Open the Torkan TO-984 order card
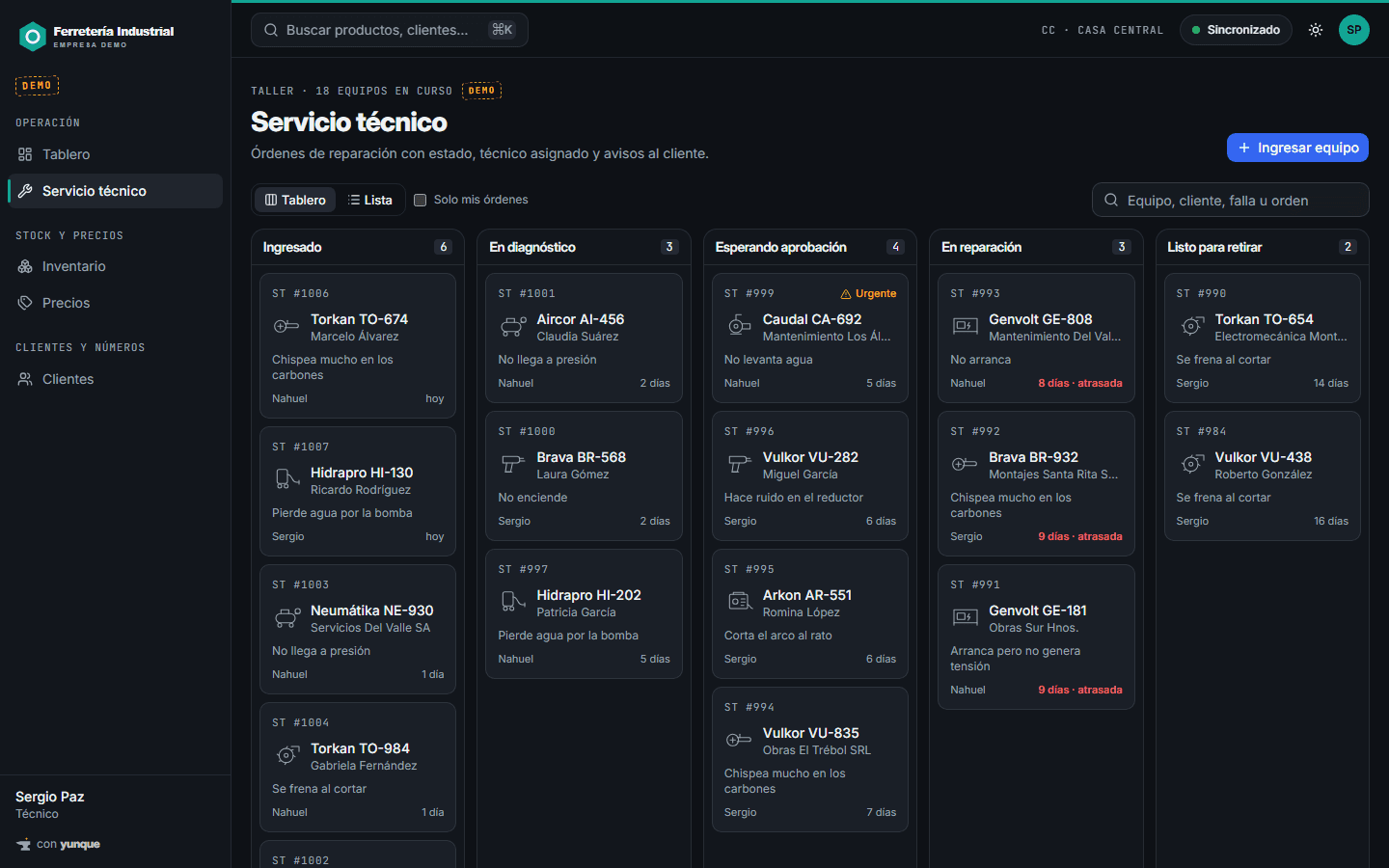1389x868 pixels. [358, 767]
